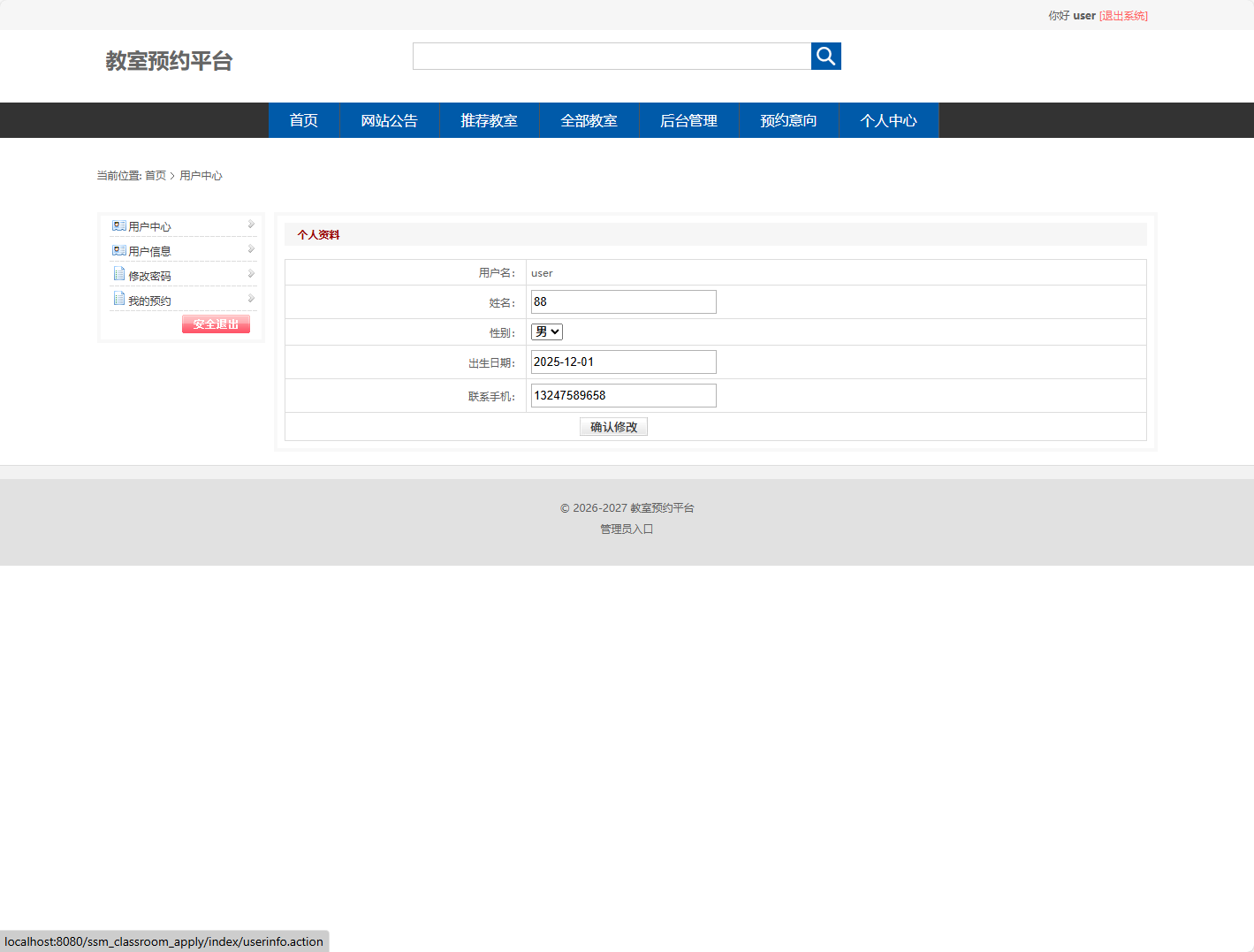Open the 后台管理 navigation item
Screen dimensions: 1254x952
click(x=688, y=120)
